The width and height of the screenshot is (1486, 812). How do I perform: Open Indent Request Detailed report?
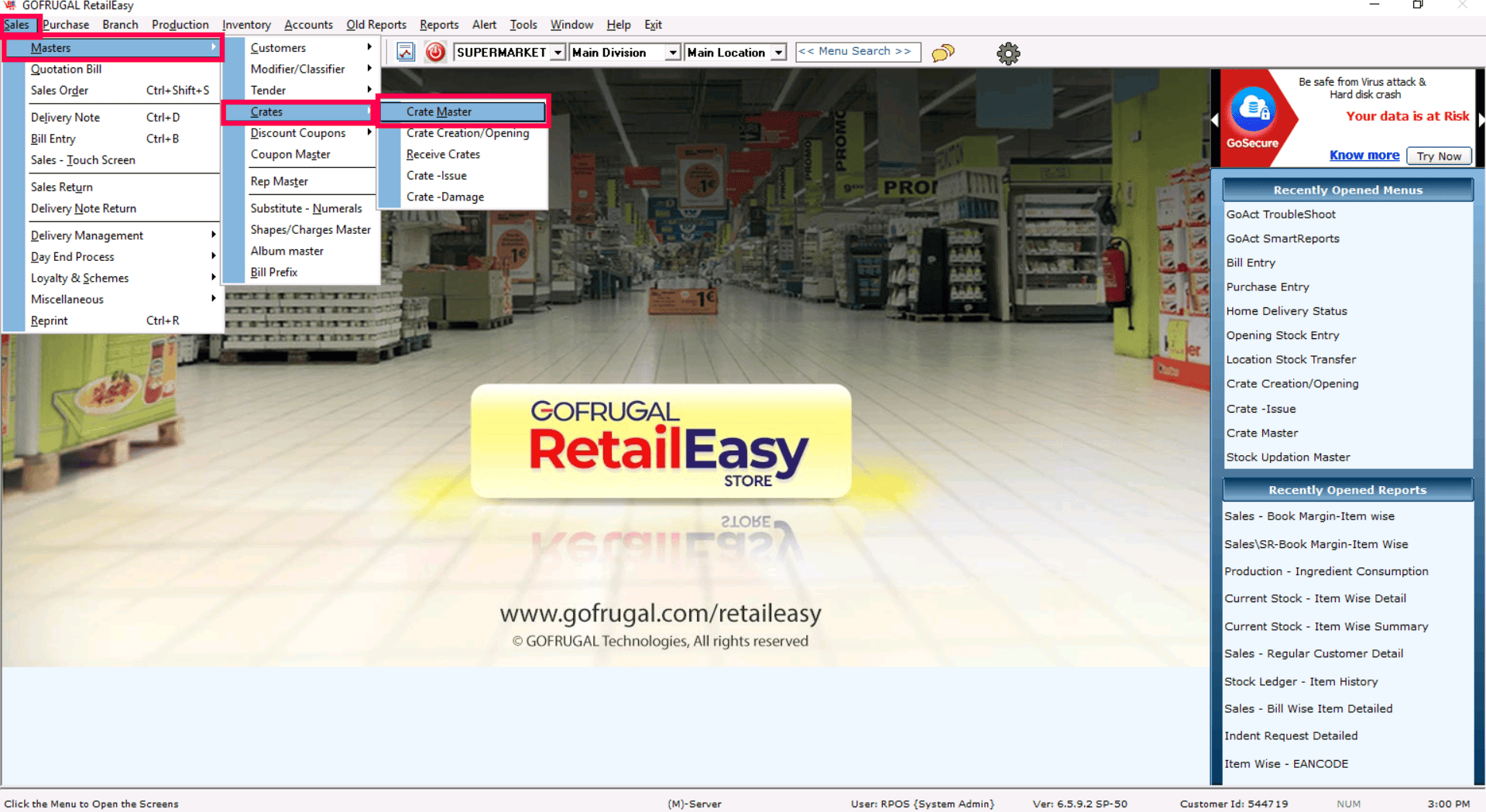[x=1291, y=736]
